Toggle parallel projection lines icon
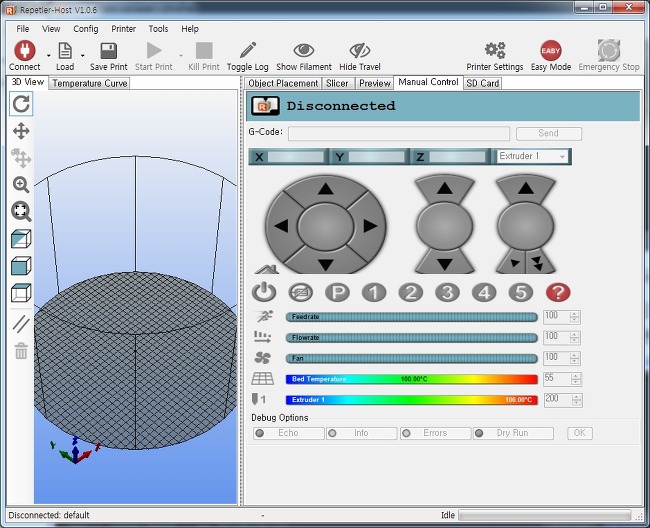 [x=21, y=324]
